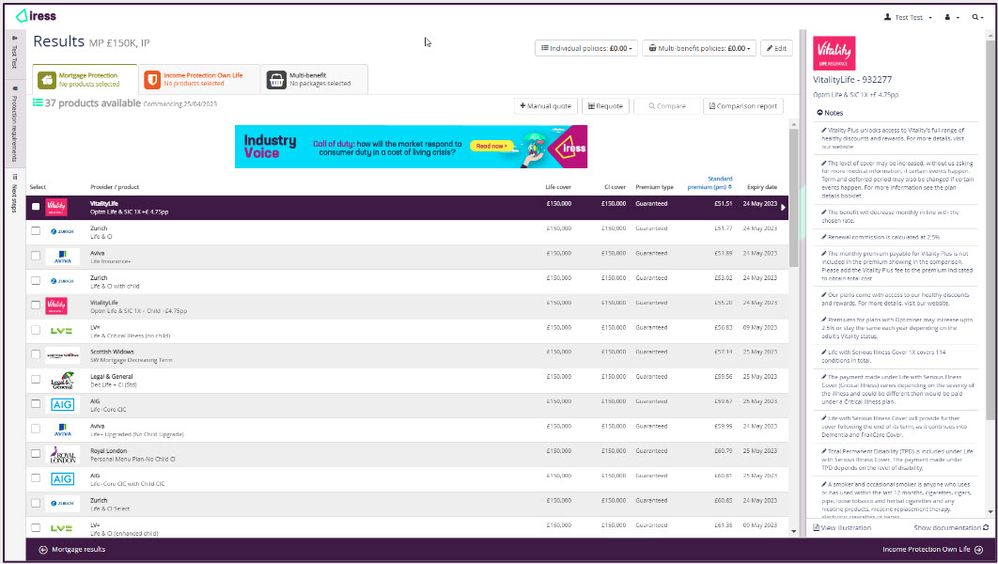Click the Manual quote button
The height and width of the screenshot is (564, 998).
[x=545, y=106]
